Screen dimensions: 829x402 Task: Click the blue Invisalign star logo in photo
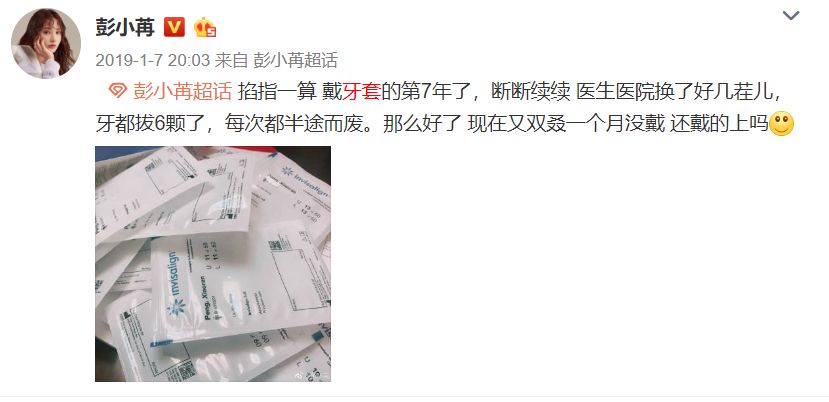tap(176, 305)
